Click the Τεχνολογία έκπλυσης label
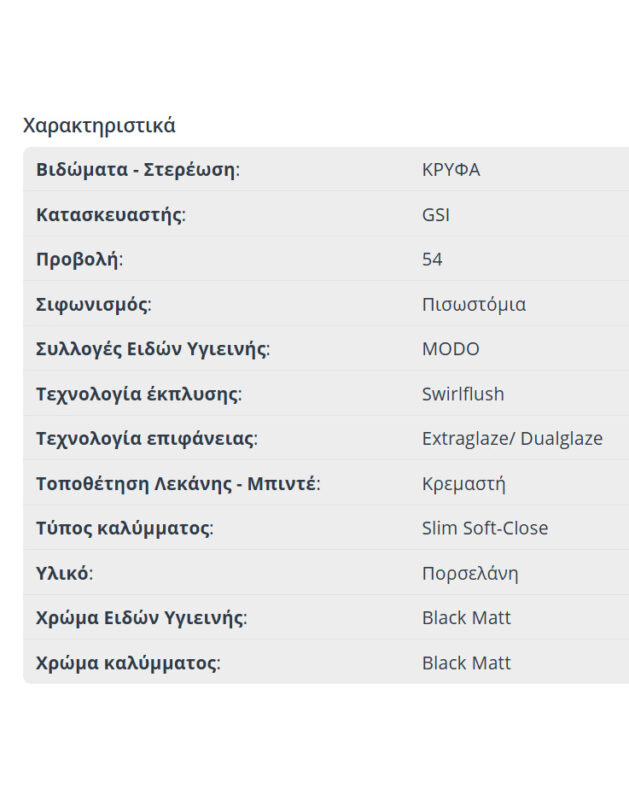 139,394
